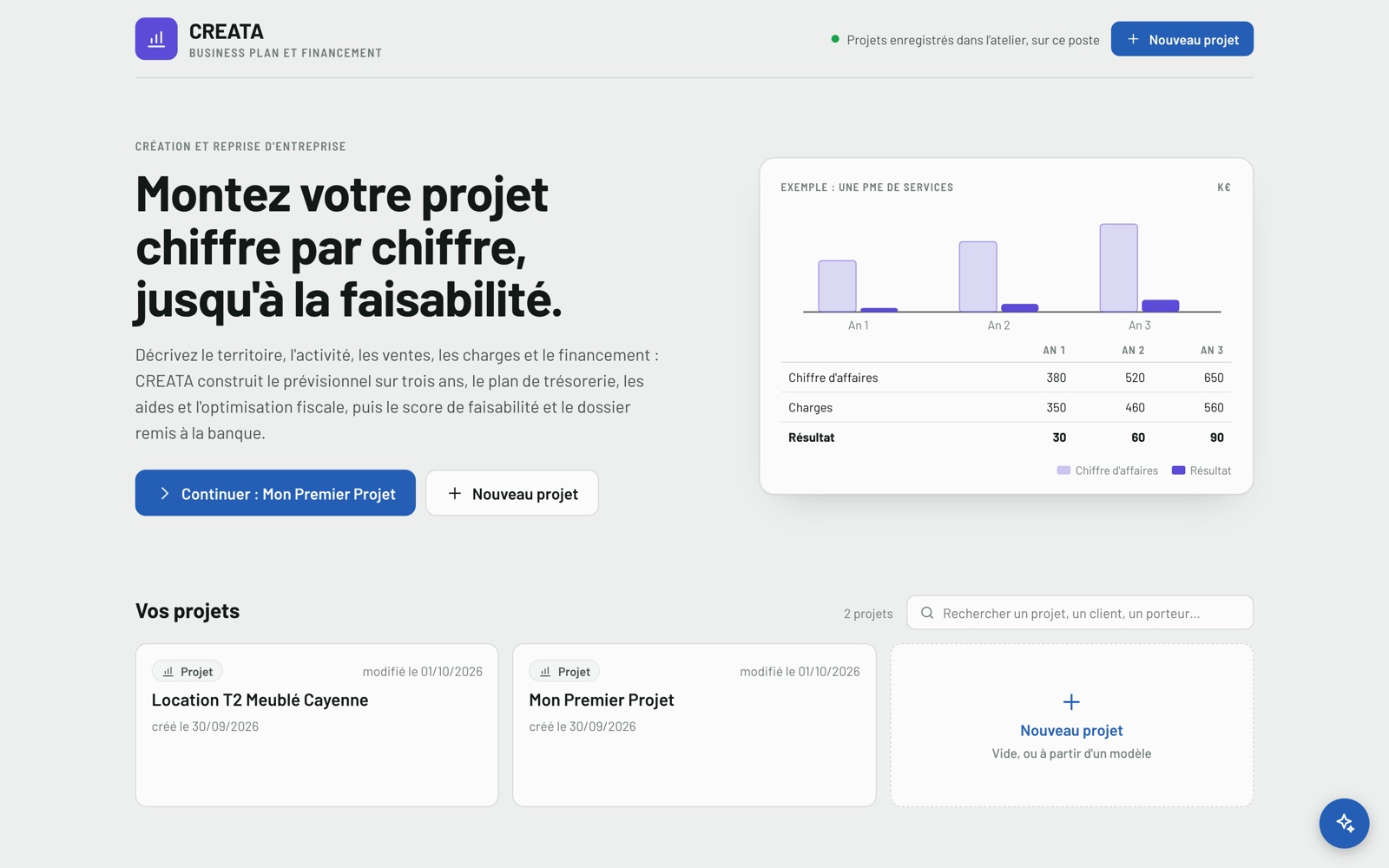Click 'Vide, ou à partir d'un modèle' caption
1389x868 pixels.
(x=1071, y=753)
